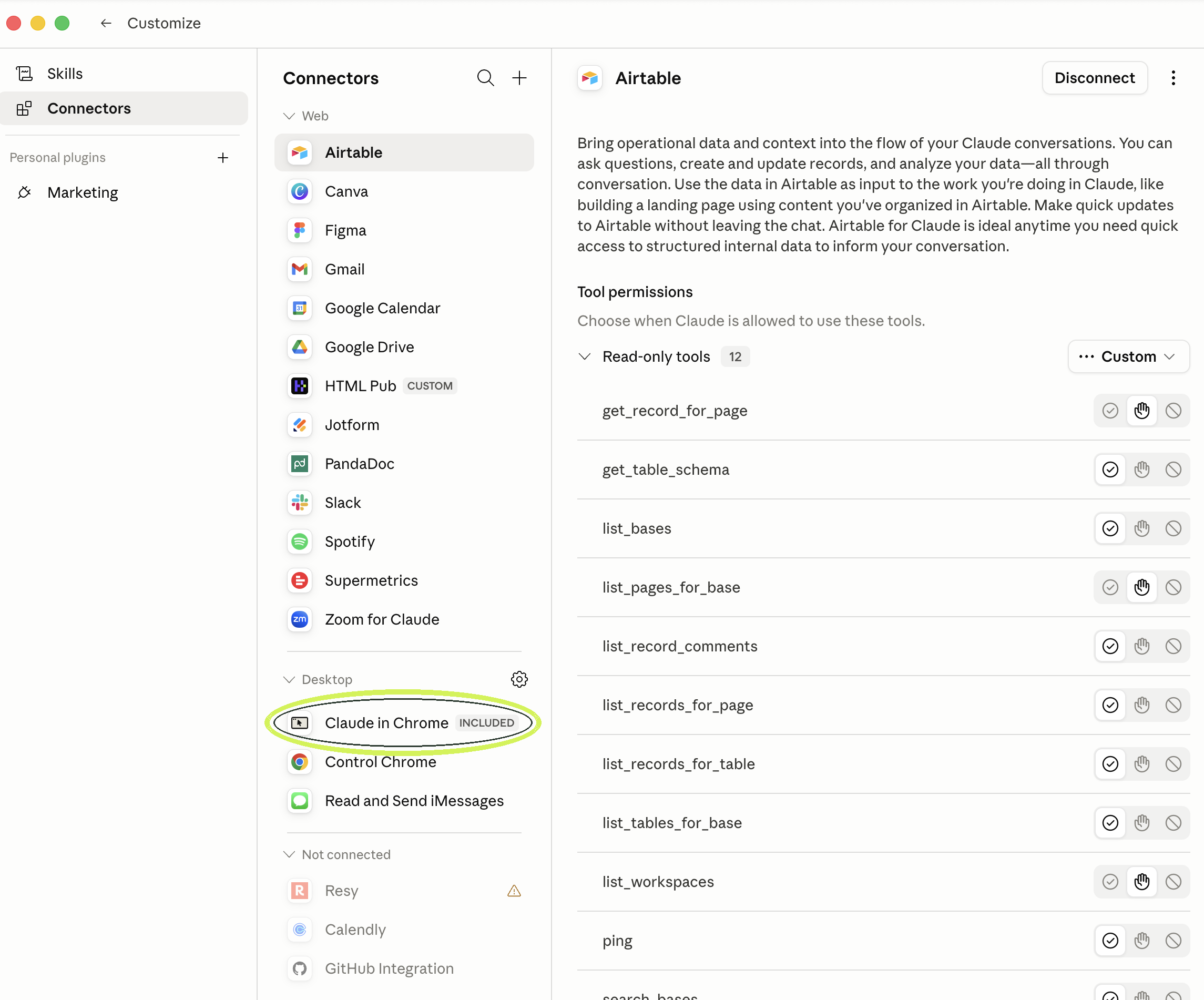Collapse the Desktop connectors section
The image size is (1204, 1000).
coord(289,679)
